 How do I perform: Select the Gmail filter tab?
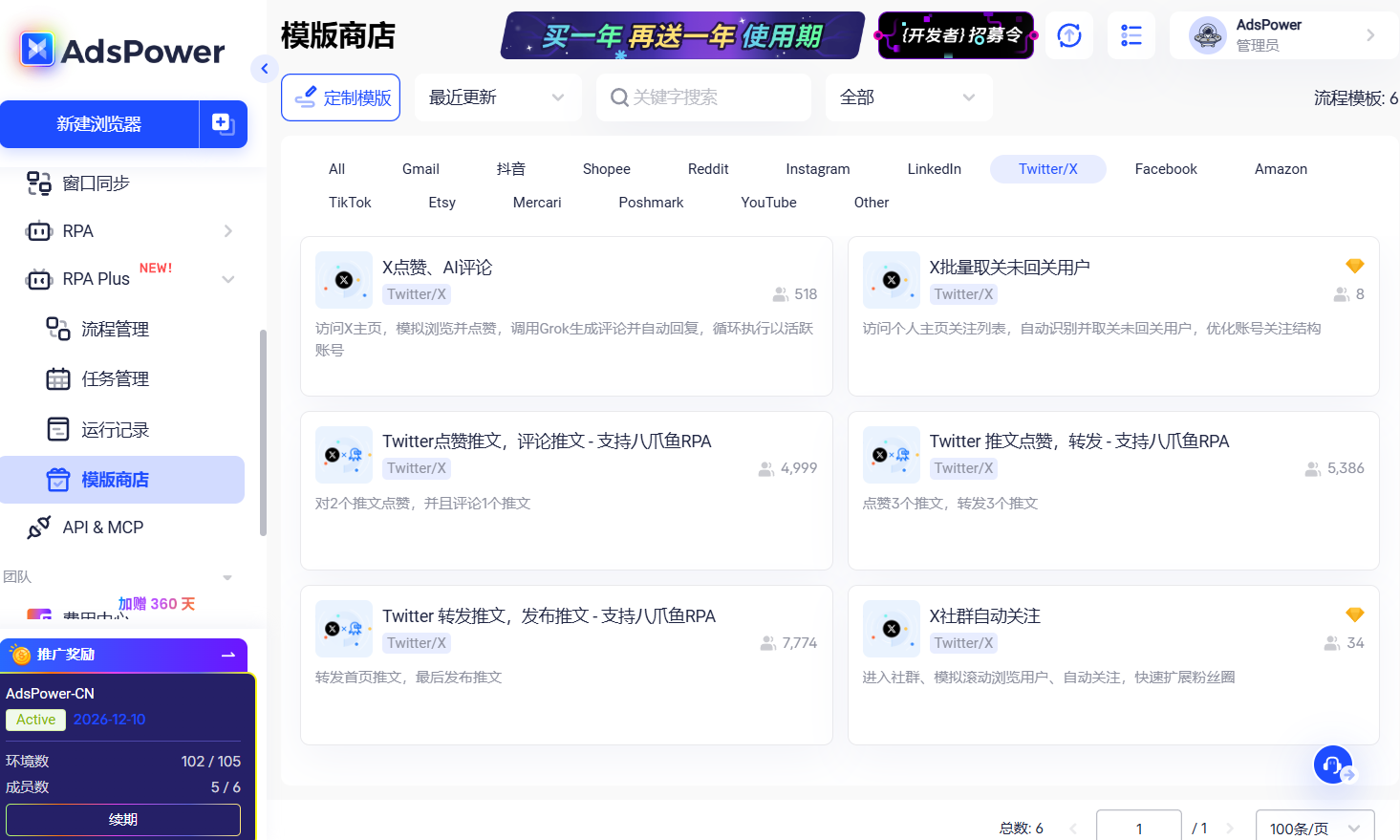(420, 168)
